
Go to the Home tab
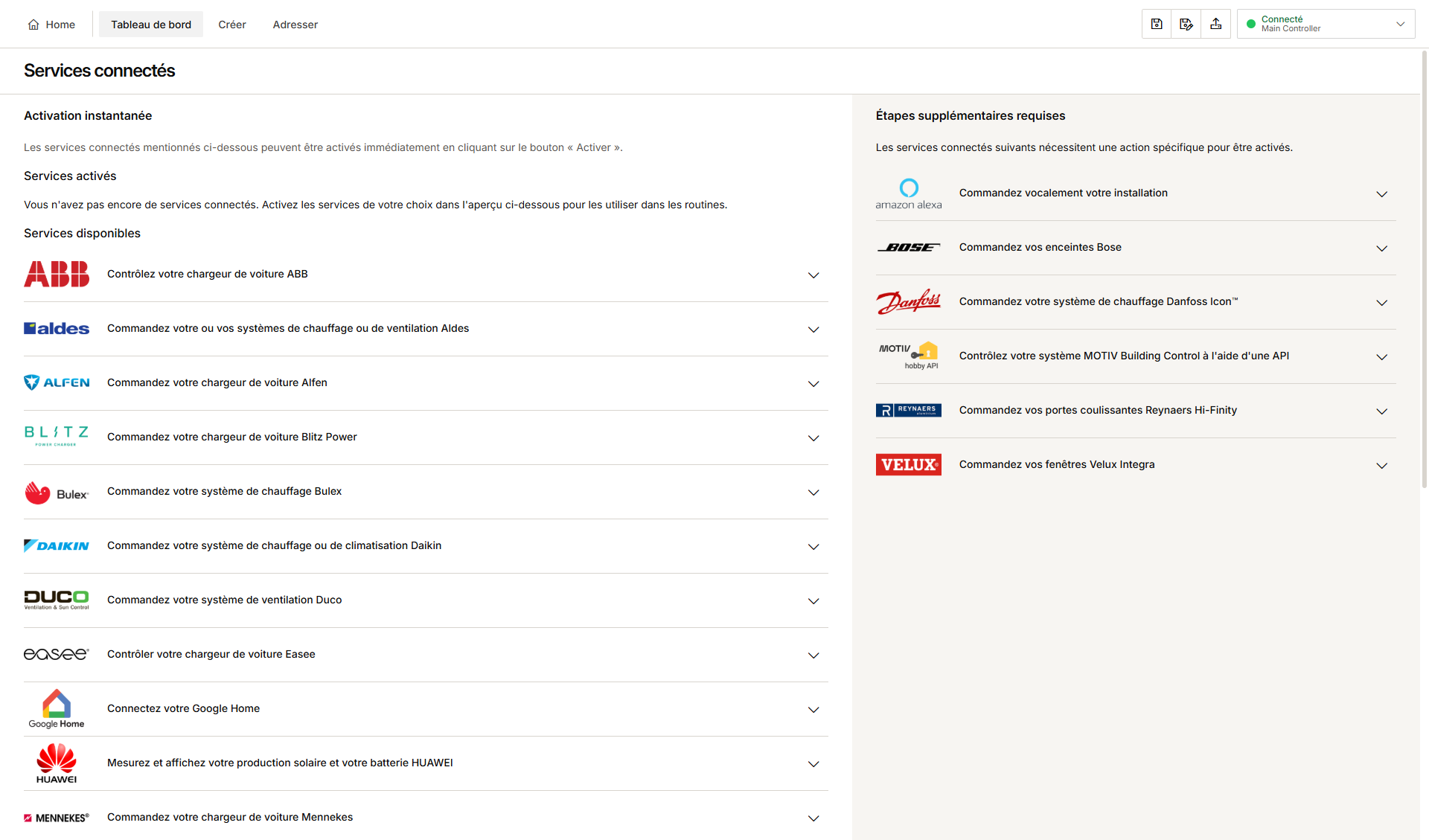[x=51, y=25]
